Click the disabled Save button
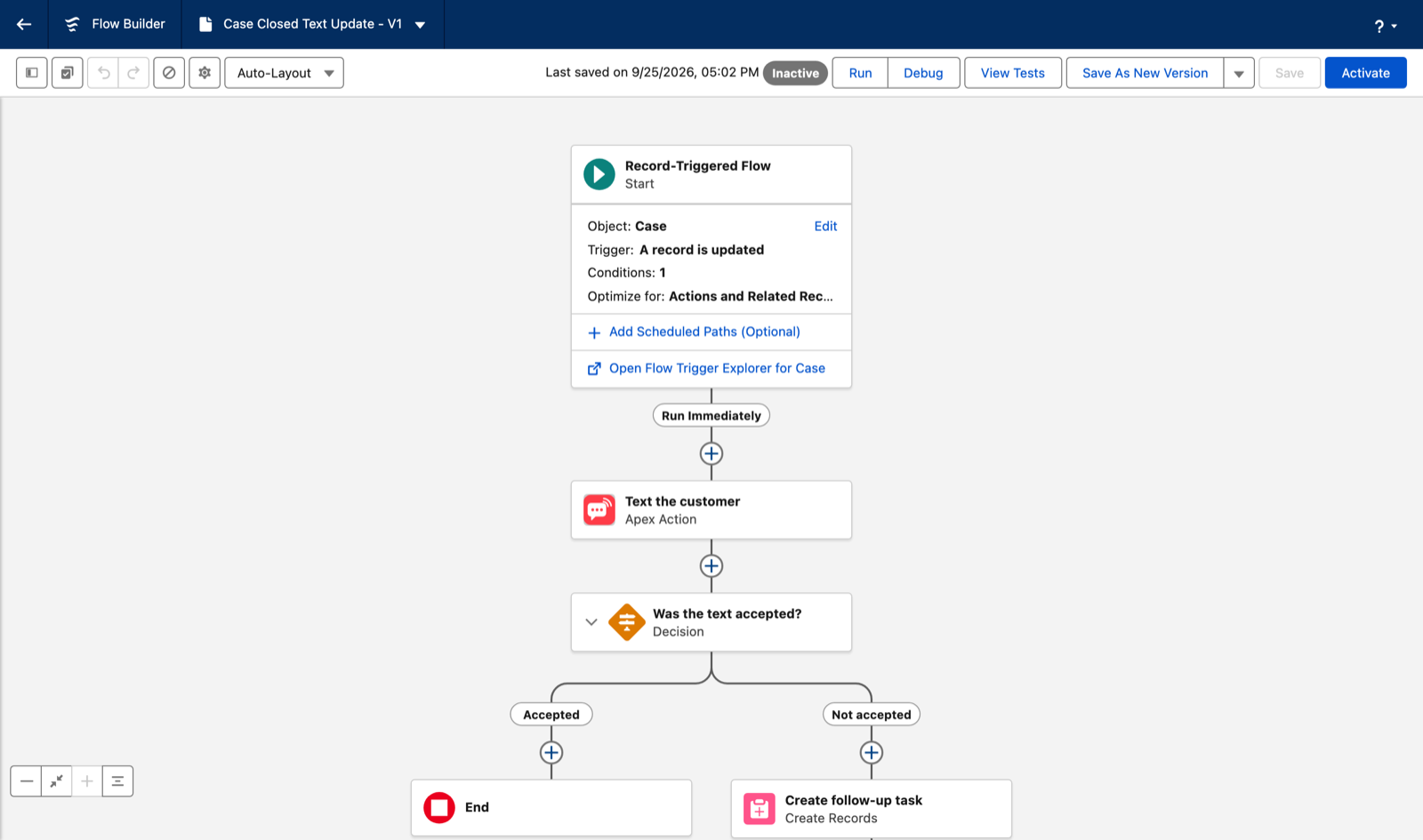1423x840 pixels. 1290,73
